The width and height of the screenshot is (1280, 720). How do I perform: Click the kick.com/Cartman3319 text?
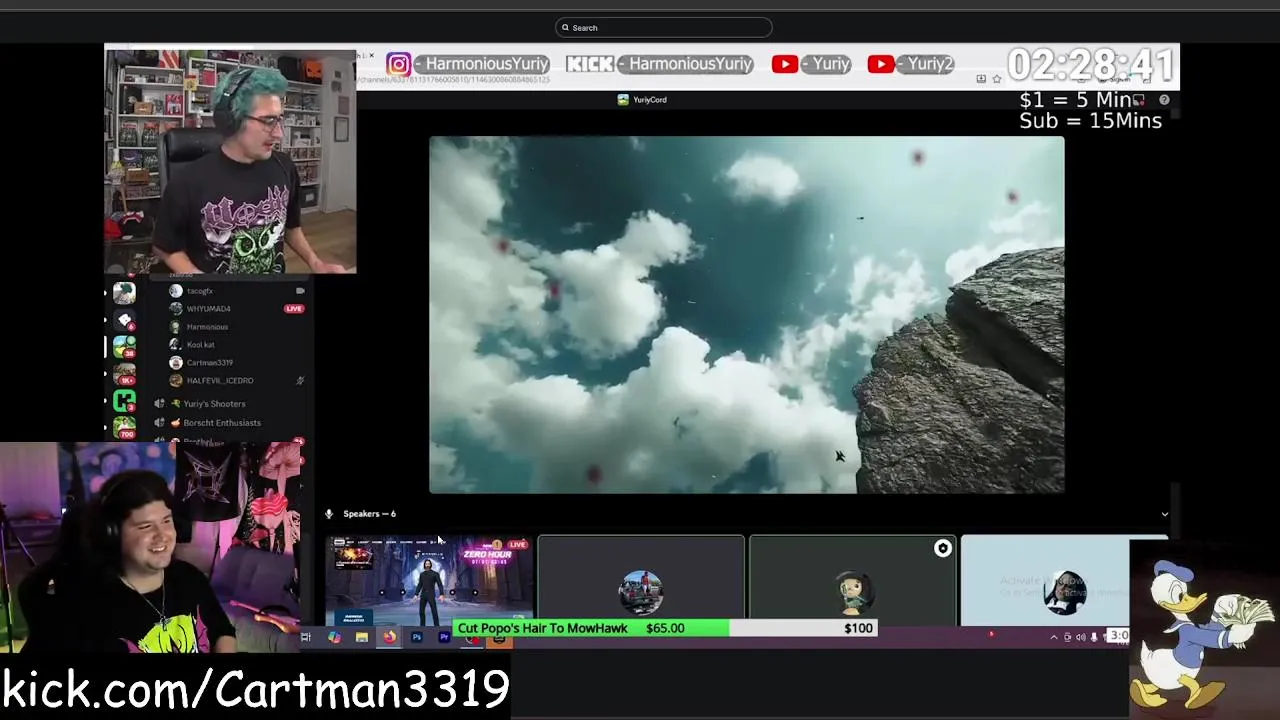coord(255,690)
